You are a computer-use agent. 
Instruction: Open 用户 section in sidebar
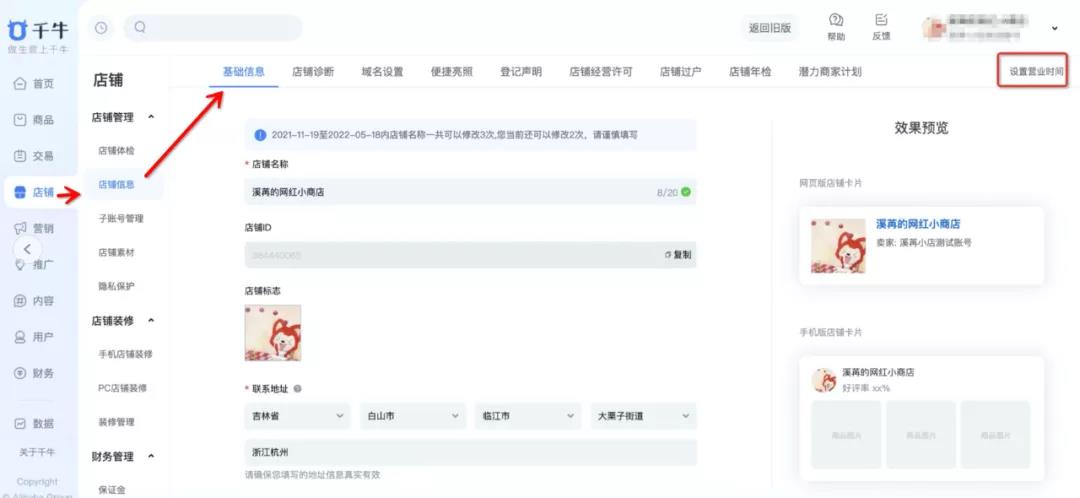34,337
